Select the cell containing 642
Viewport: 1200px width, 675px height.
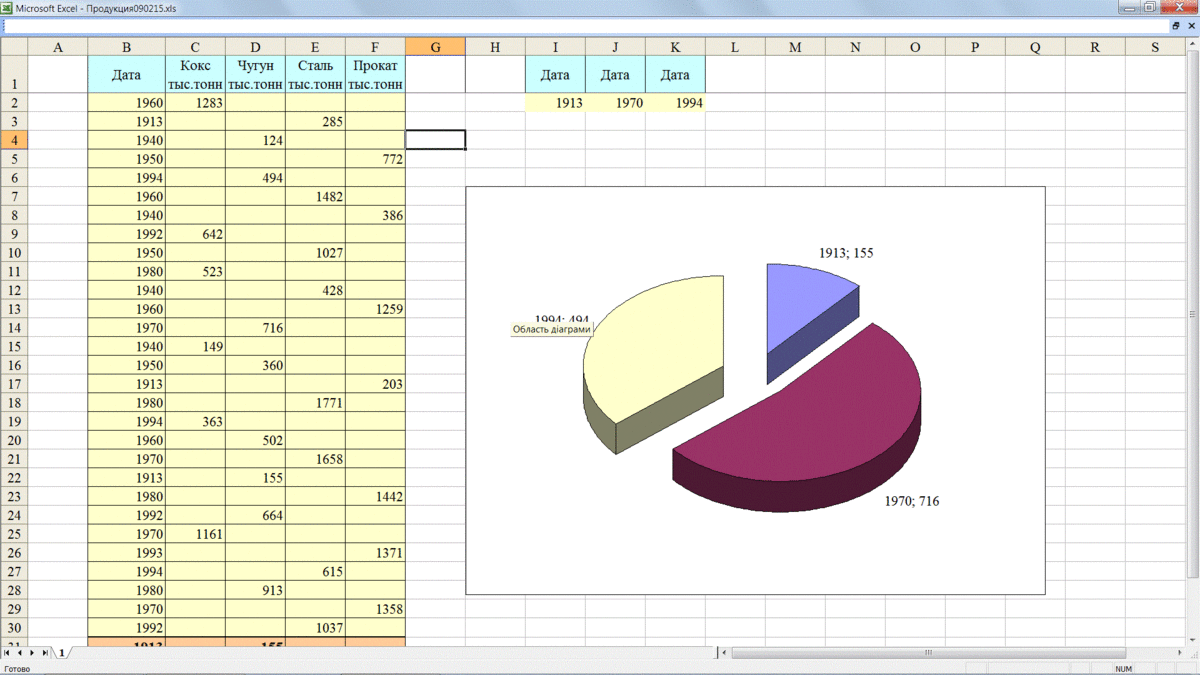[x=195, y=234]
